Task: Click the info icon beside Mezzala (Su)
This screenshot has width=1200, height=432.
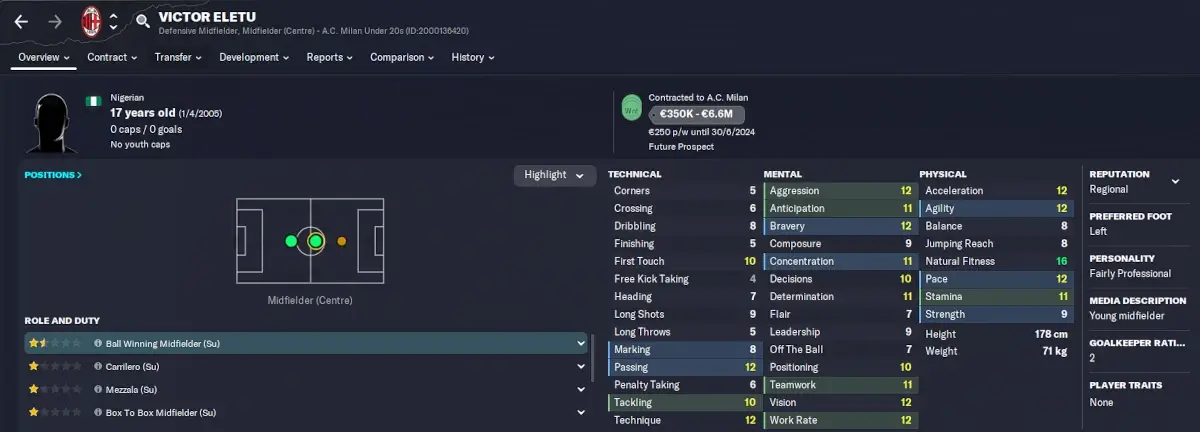Action: pos(98,389)
